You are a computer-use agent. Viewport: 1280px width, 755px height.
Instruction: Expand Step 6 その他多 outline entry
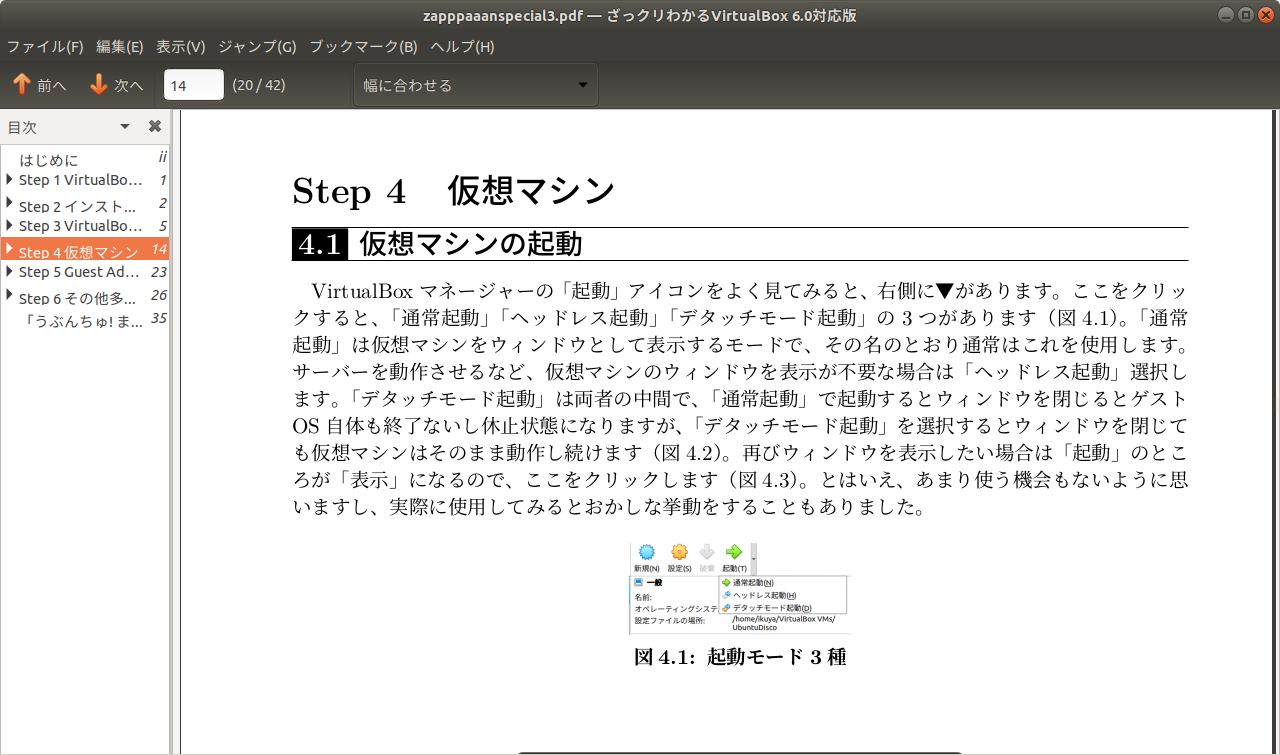(x=10, y=296)
